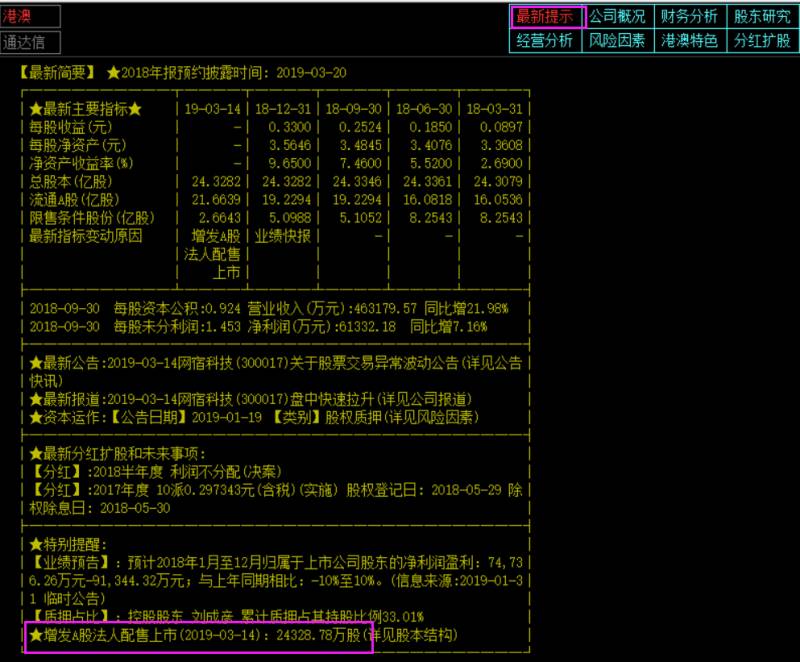Viewport: 800px width, 662px height.
Task: Select the 最新指标变动原因 row label
Action: pyautogui.click(x=85, y=236)
